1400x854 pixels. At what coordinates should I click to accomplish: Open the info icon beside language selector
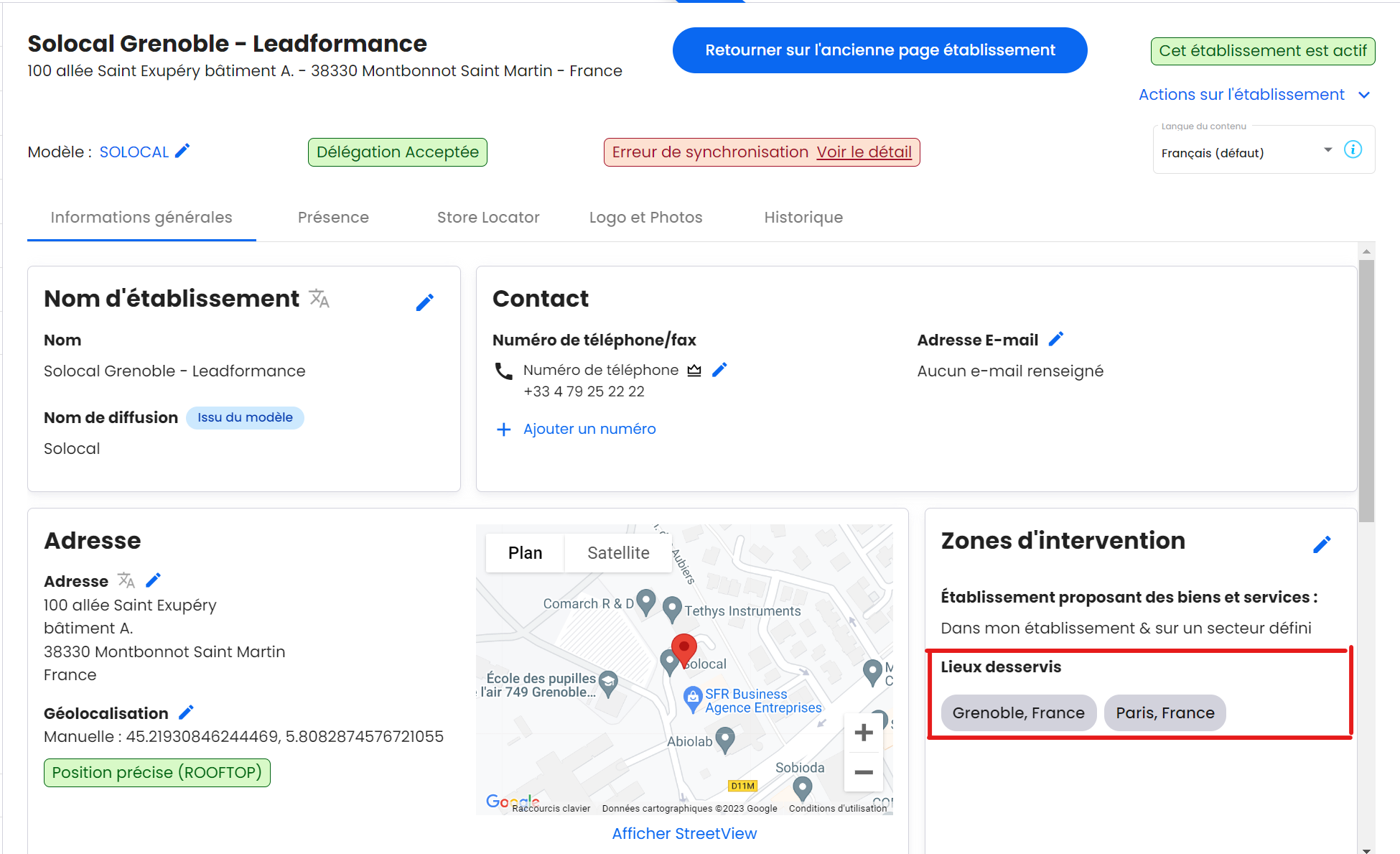[x=1353, y=149]
